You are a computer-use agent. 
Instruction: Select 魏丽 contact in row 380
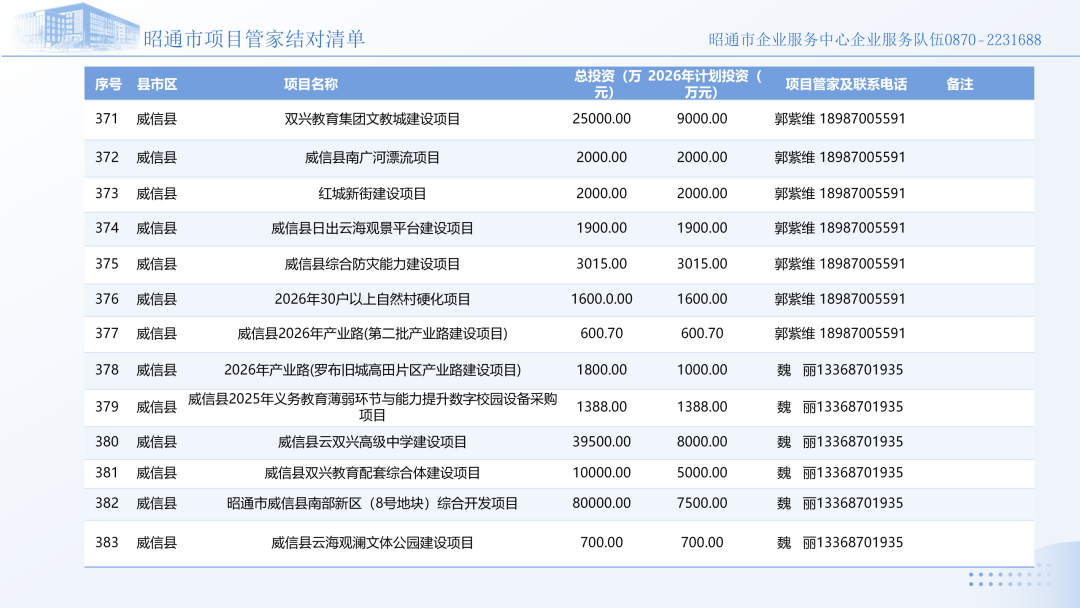[840, 441]
